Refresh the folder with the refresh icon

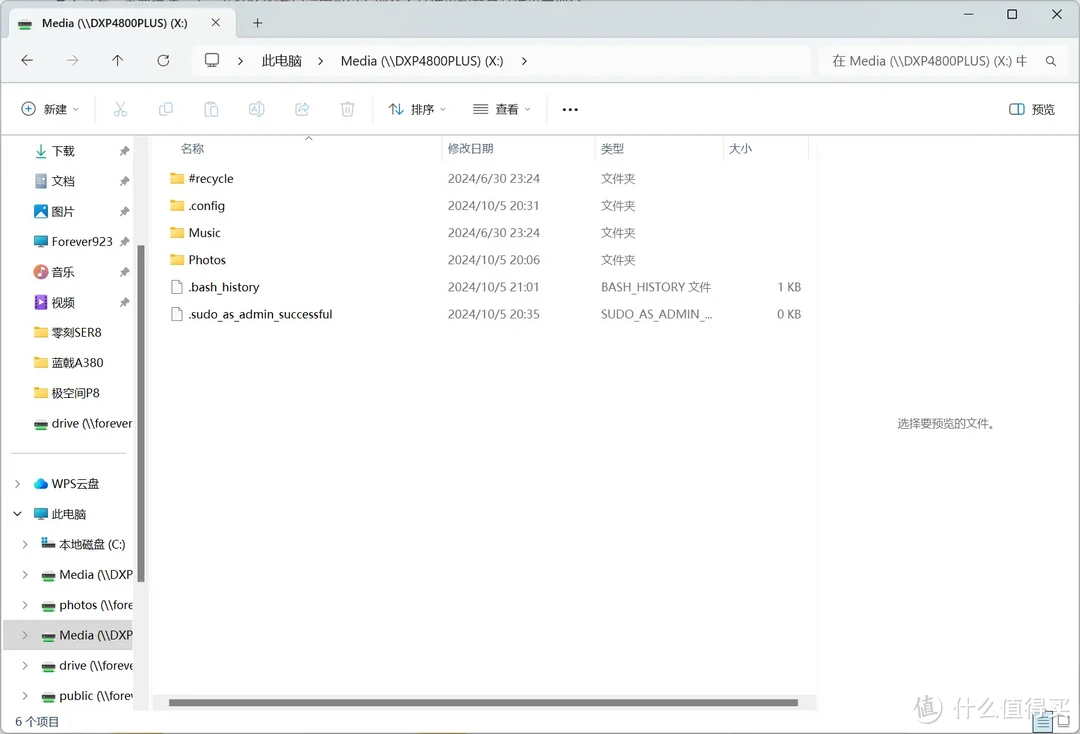click(x=163, y=60)
